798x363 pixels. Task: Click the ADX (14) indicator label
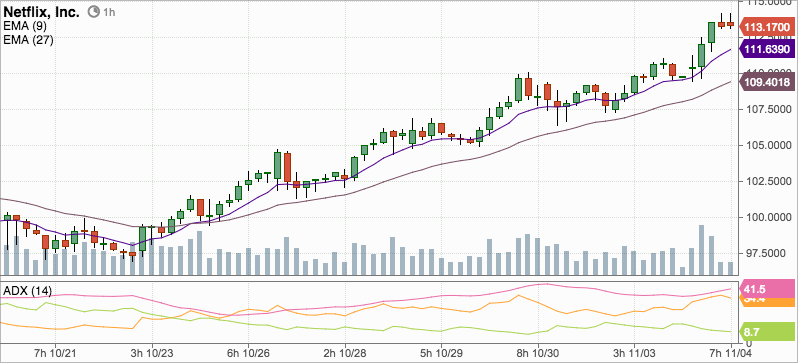point(27,291)
